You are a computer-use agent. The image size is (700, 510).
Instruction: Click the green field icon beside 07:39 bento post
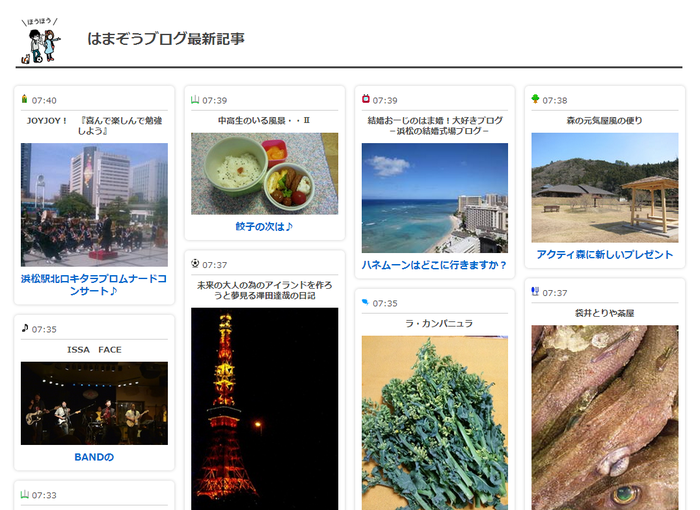tap(195, 100)
